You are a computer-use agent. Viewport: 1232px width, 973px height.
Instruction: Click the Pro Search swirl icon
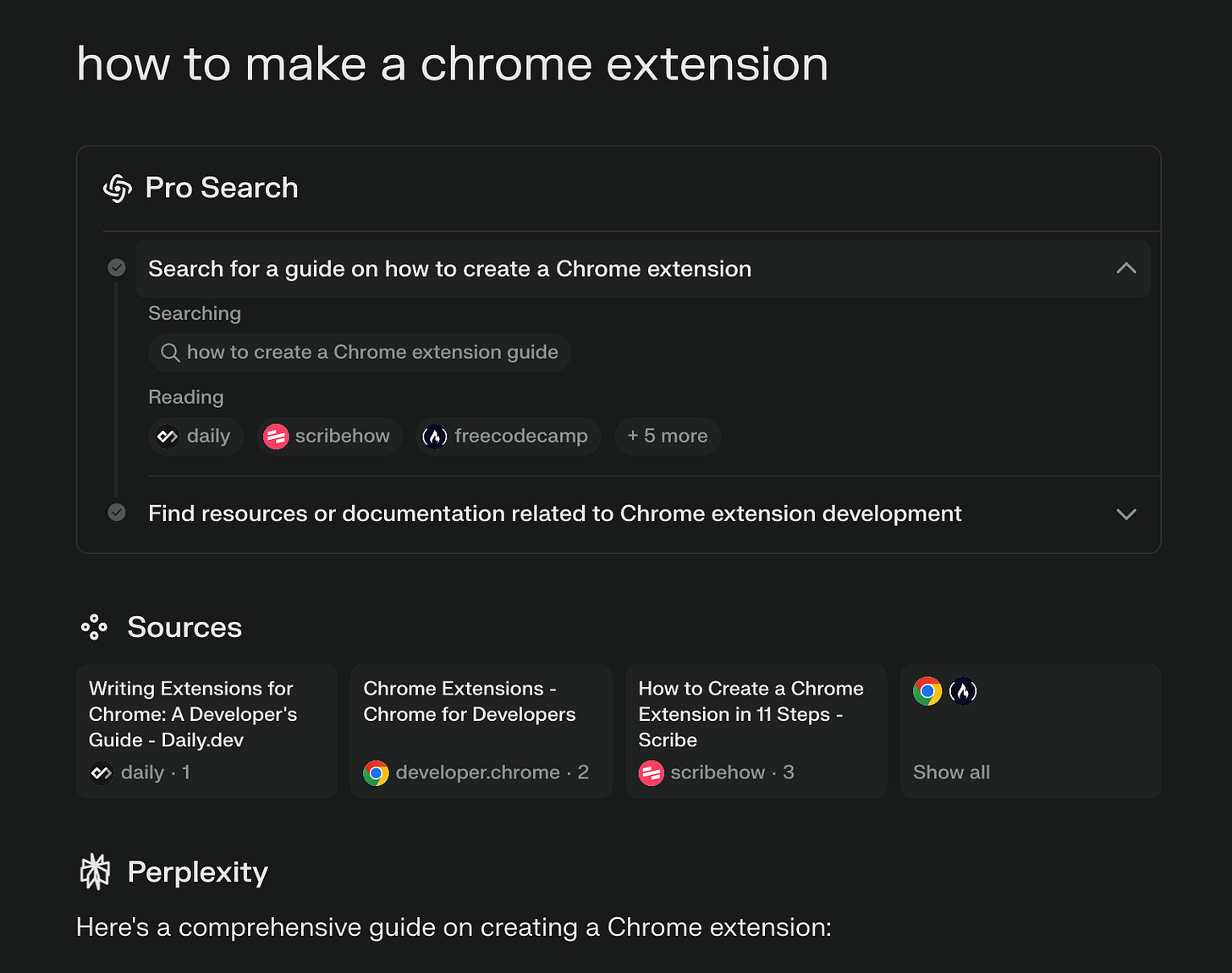118,188
